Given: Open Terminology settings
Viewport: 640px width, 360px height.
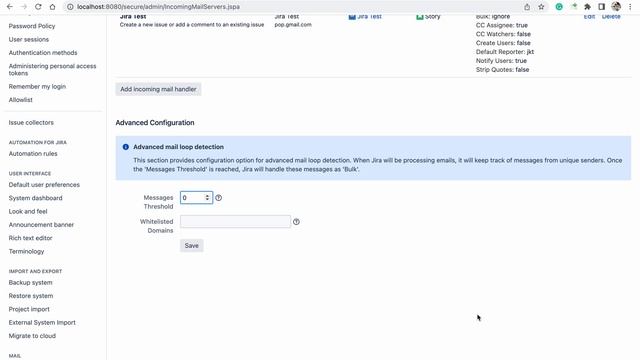Looking at the screenshot, I should tap(26, 251).
